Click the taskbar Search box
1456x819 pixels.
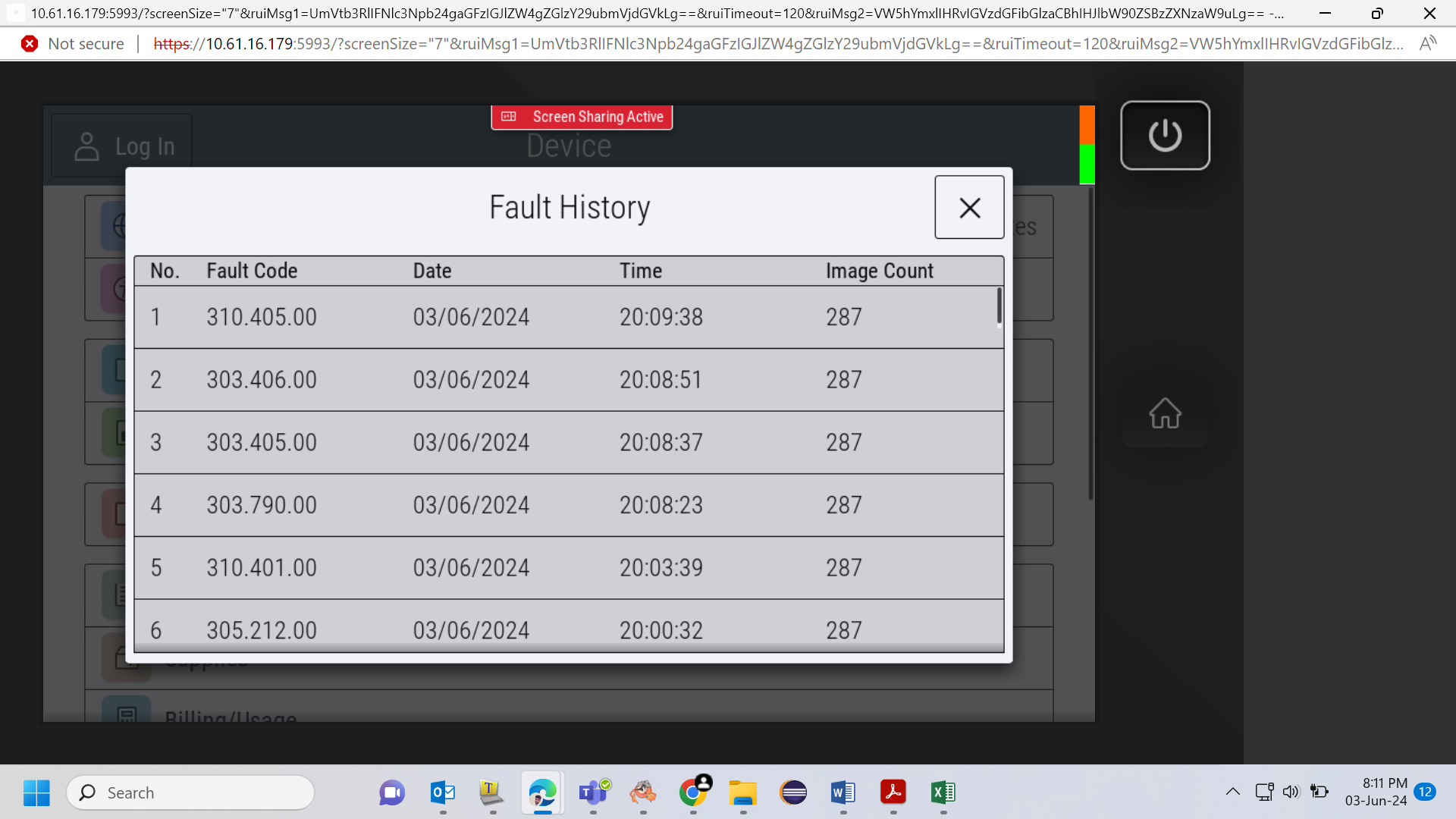click(x=190, y=793)
